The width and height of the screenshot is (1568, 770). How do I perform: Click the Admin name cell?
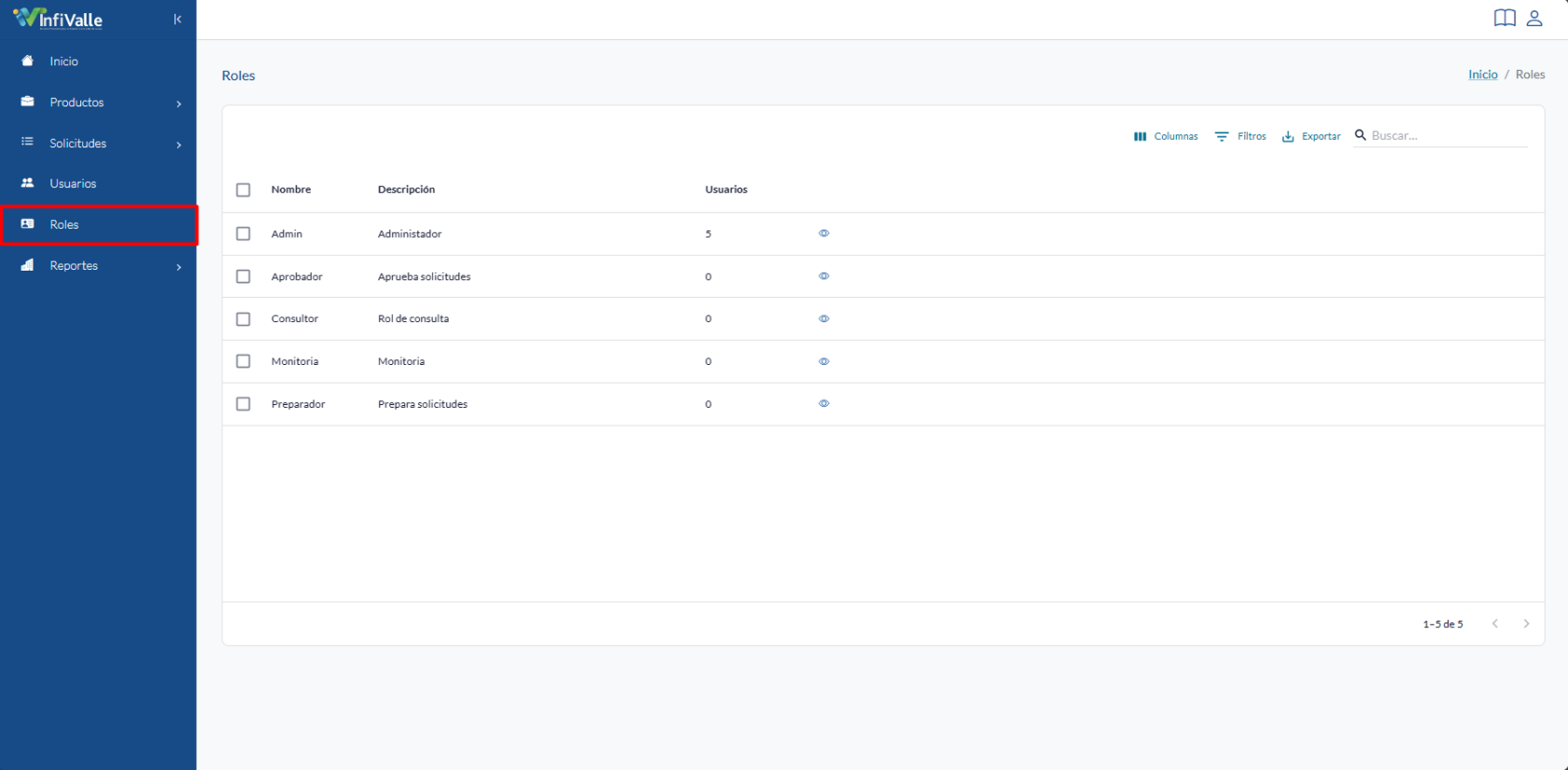click(x=287, y=233)
